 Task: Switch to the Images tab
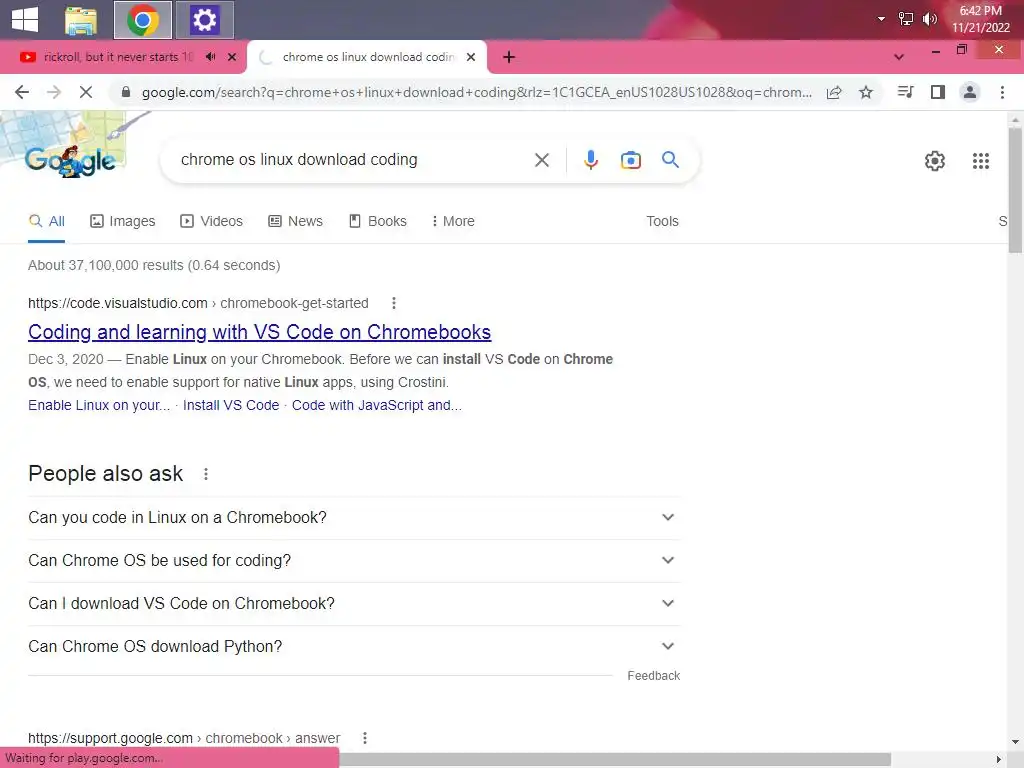tap(123, 221)
